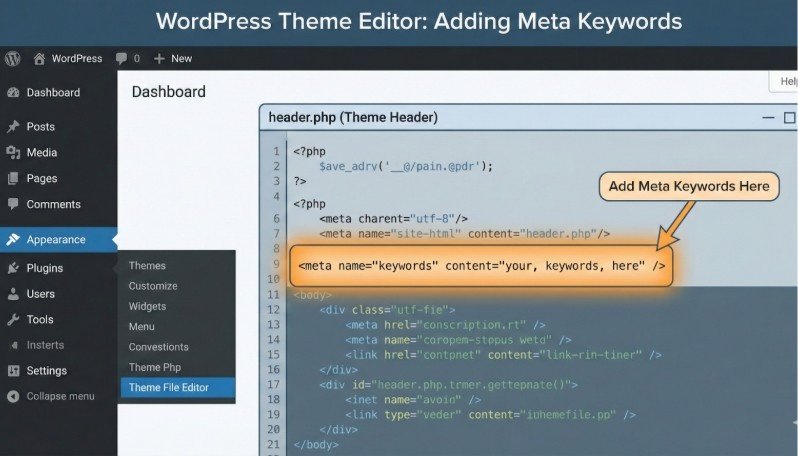
Task: Open the Tools menu
Action: (x=40, y=319)
